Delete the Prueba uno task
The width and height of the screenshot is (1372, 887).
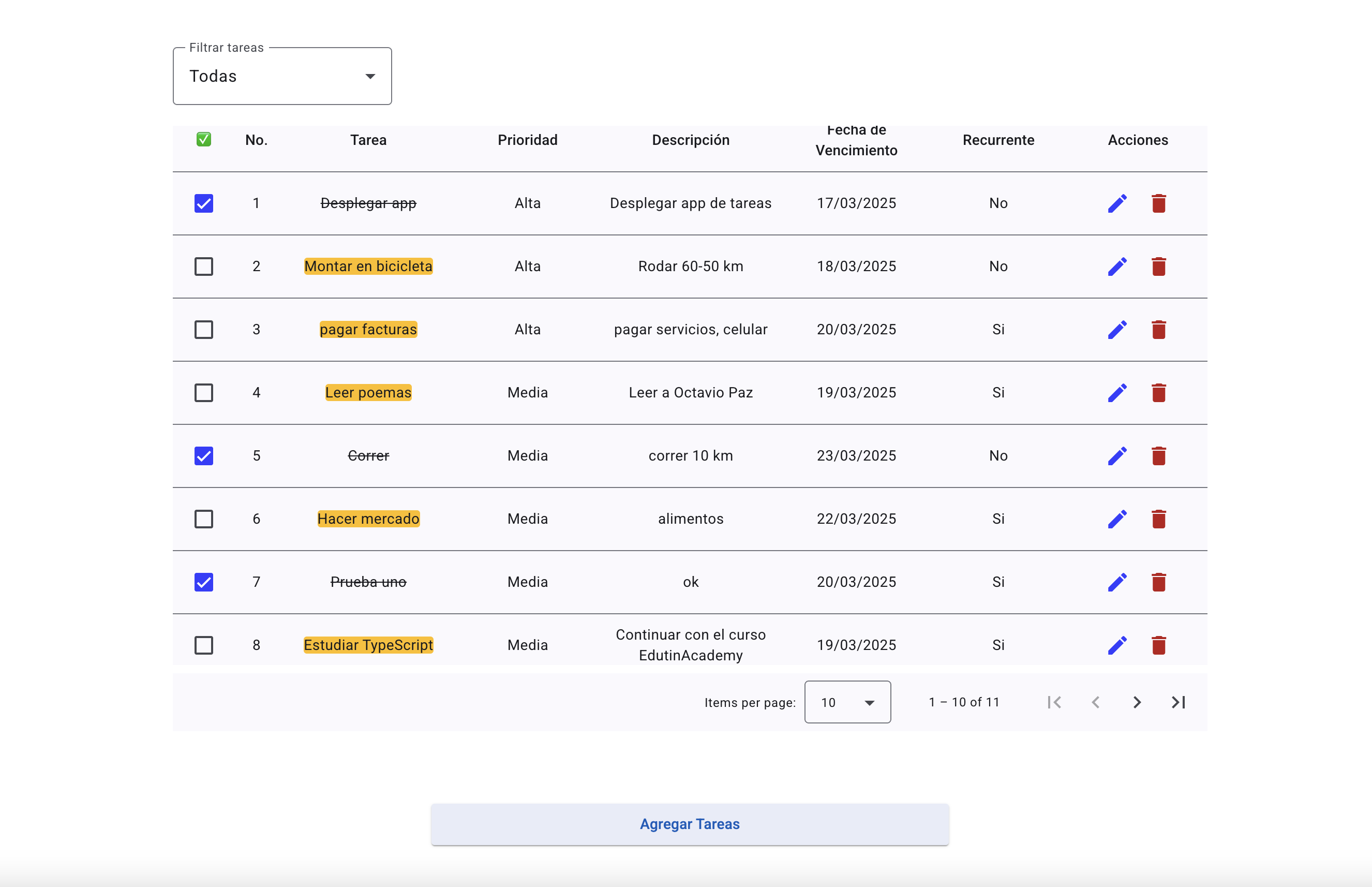(x=1158, y=582)
